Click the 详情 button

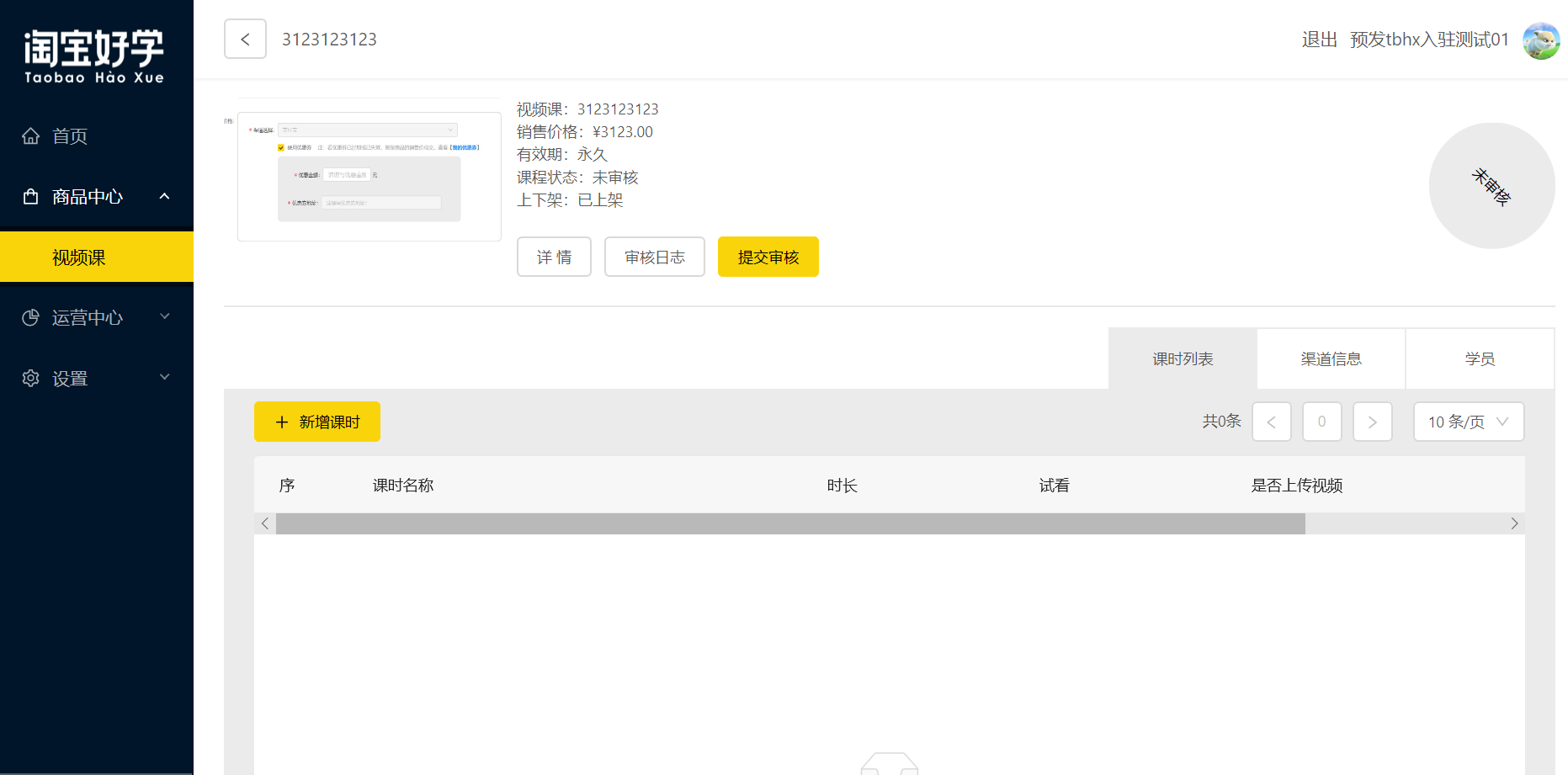(x=554, y=257)
